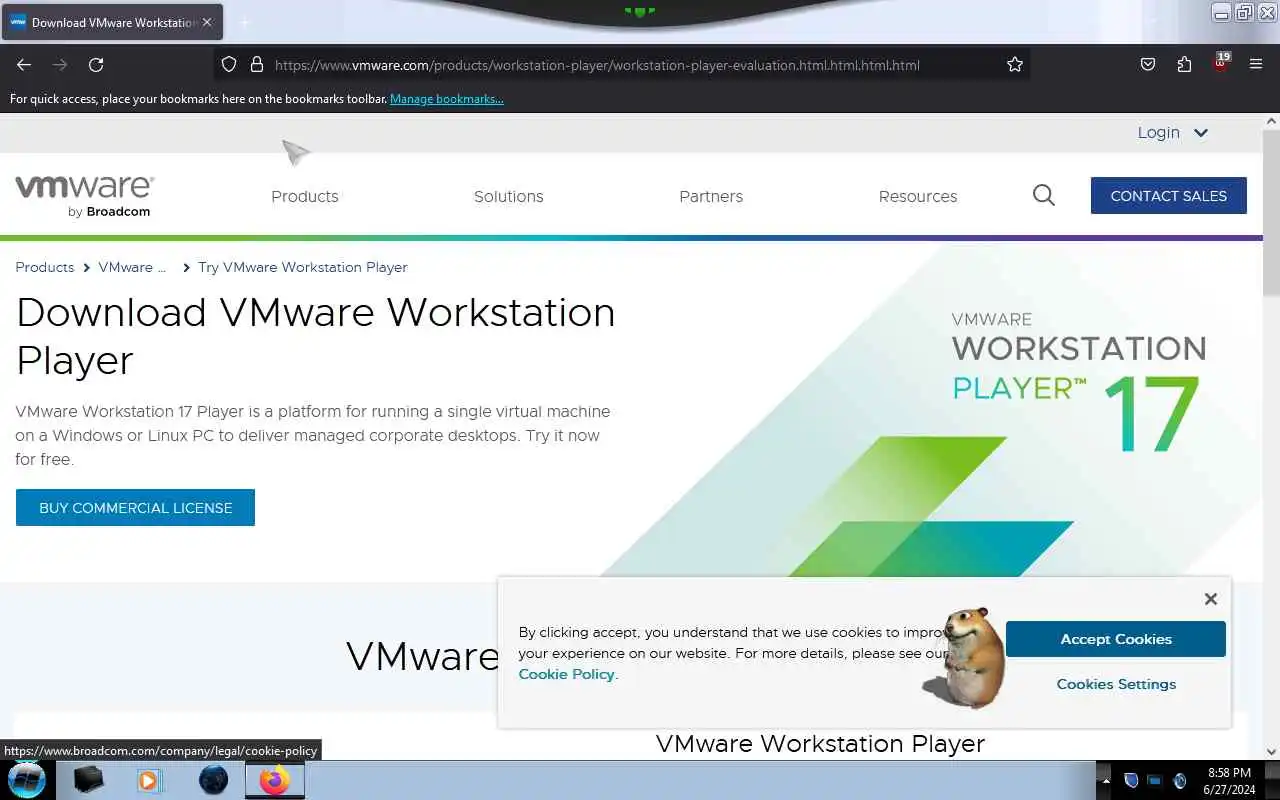Click the Download VMware Workstation Player heading
Screen dimensions: 1280x800
pos(316,336)
